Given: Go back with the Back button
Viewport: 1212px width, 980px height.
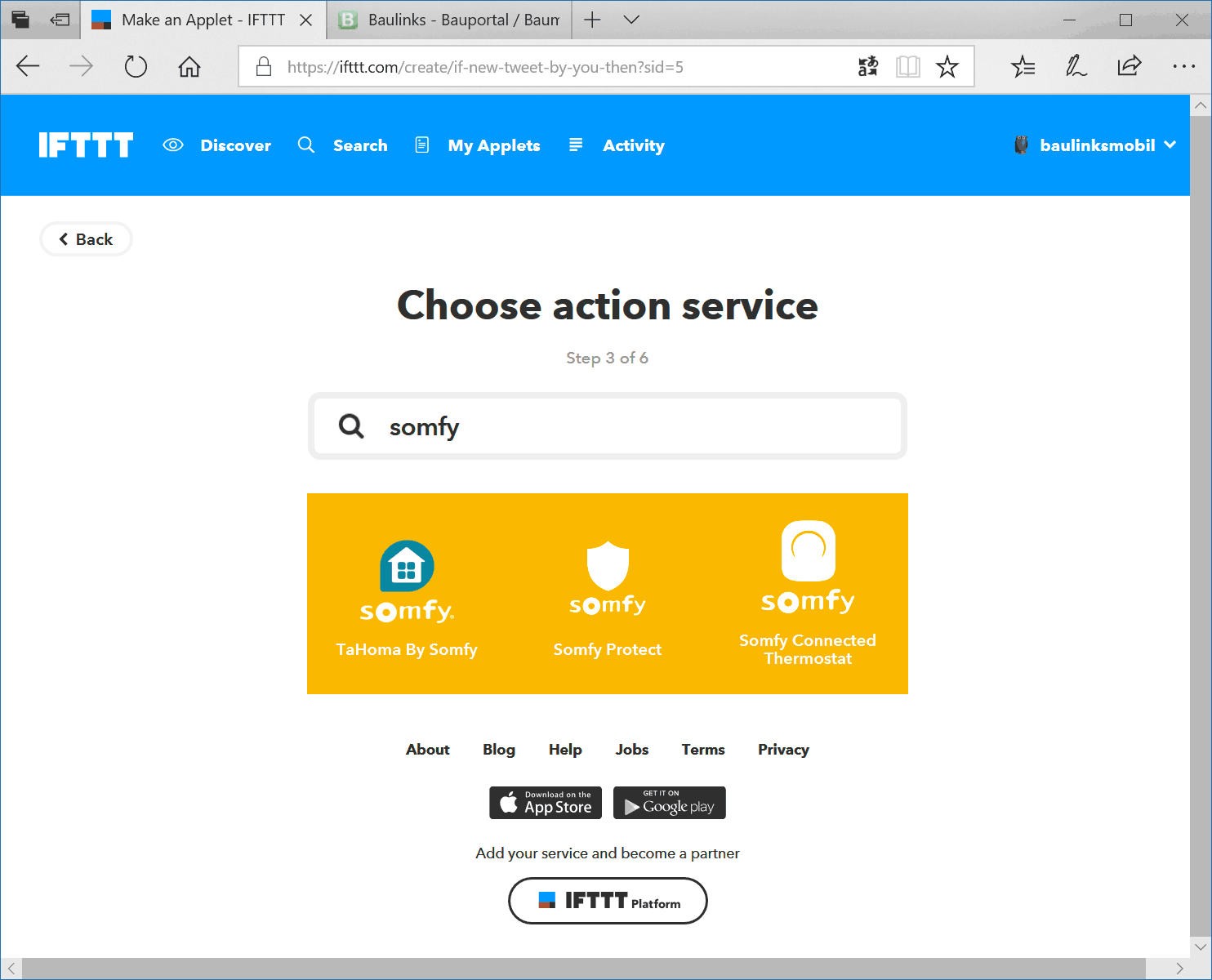Looking at the screenshot, I should coord(86,239).
